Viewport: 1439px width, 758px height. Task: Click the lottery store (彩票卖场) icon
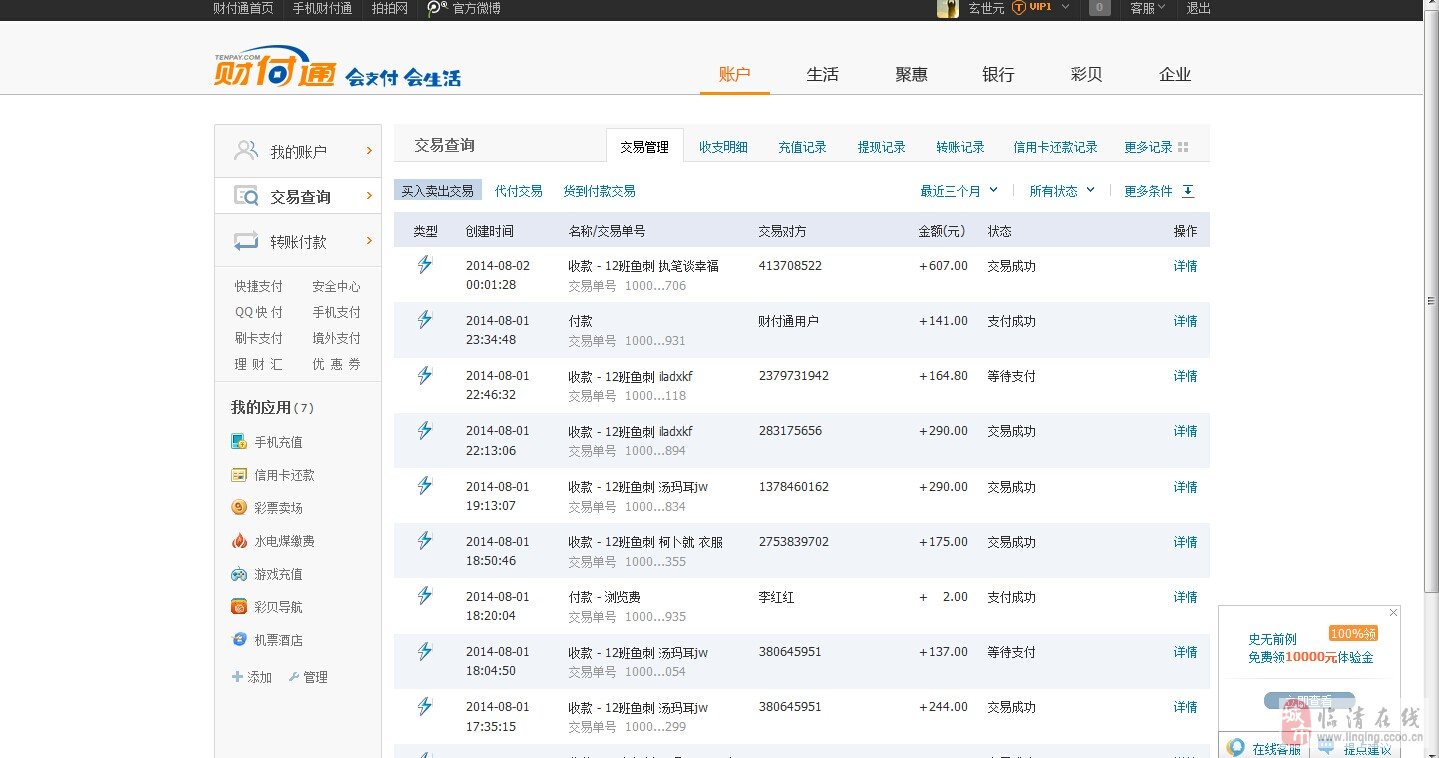coord(239,508)
